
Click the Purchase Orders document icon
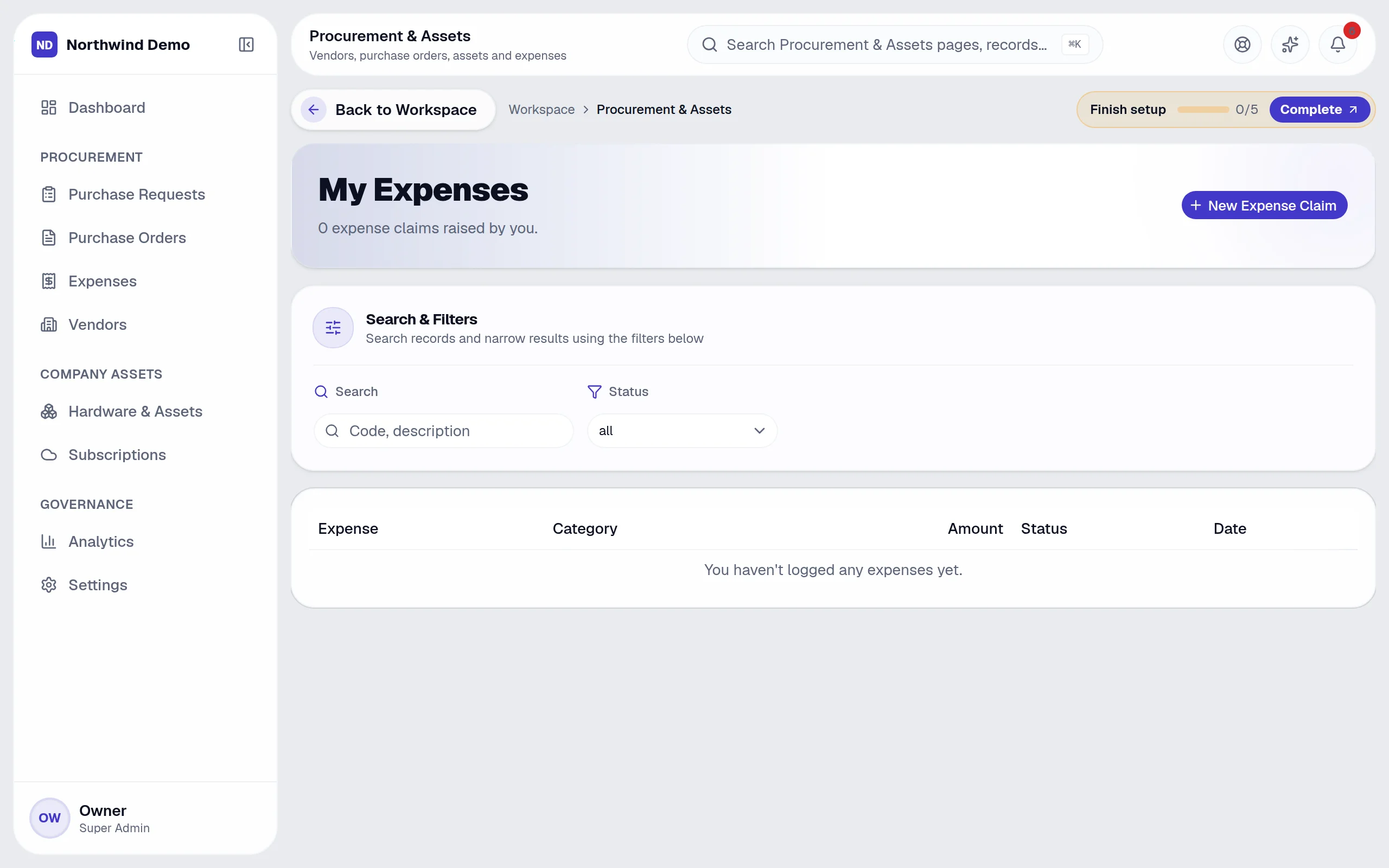coord(49,238)
